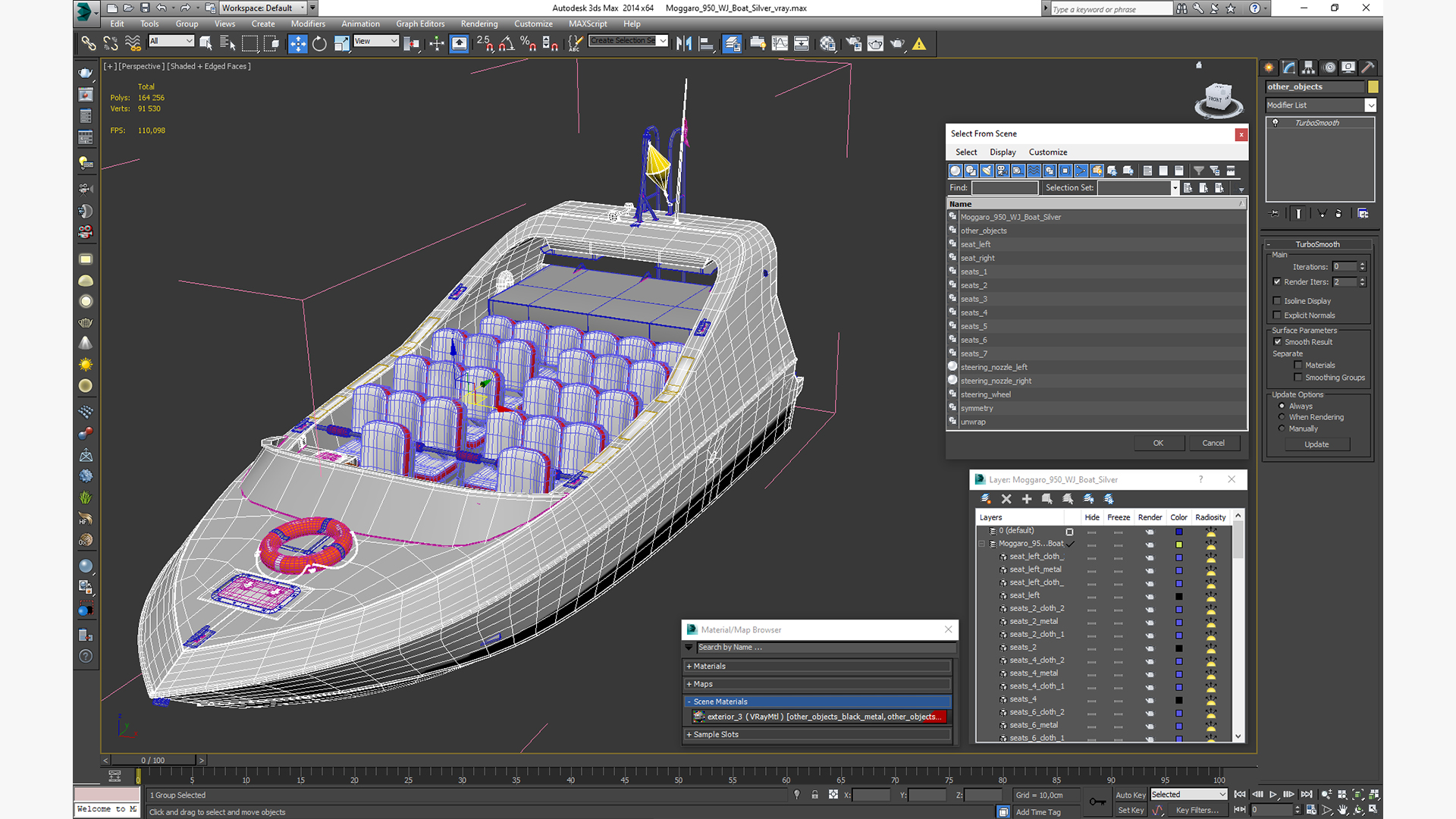The width and height of the screenshot is (1456, 819).
Task: Toggle Display Lights filter in Select From Scene
Action: [x=987, y=171]
